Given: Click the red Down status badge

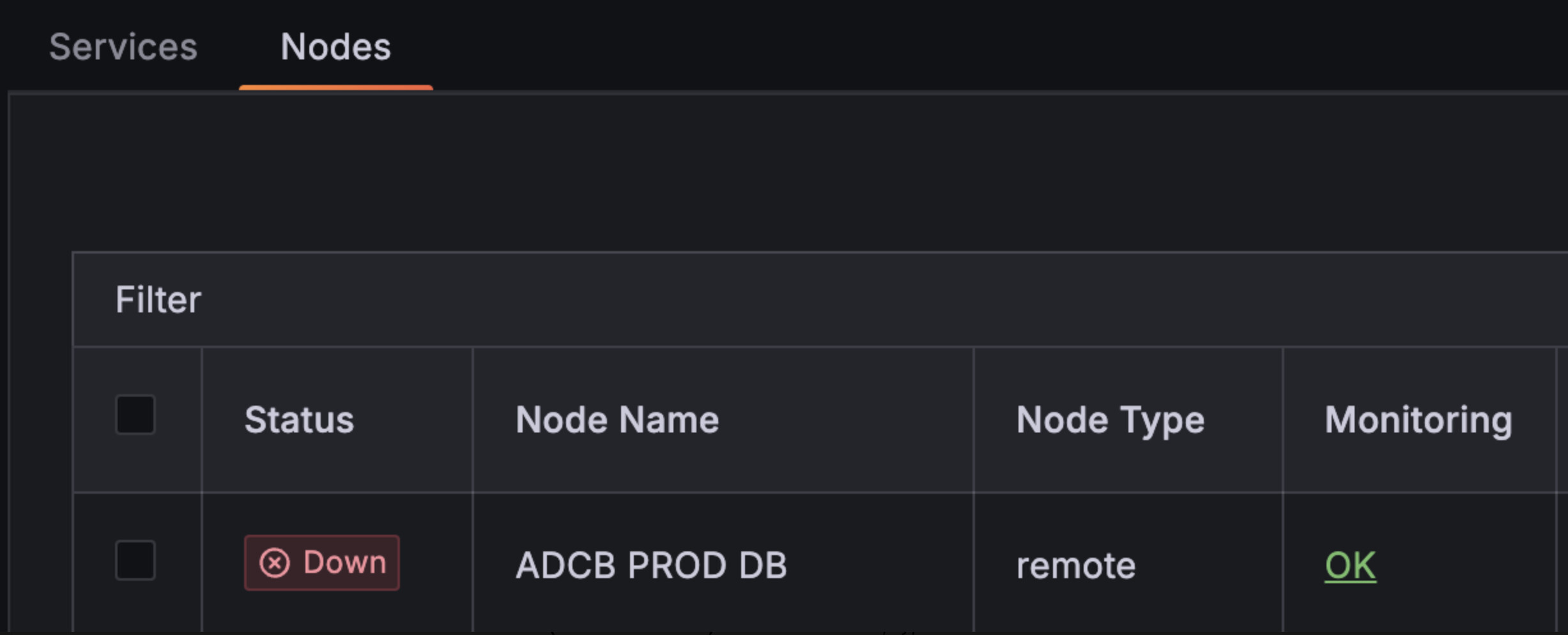Looking at the screenshot, I should click(x=322, y=563).
